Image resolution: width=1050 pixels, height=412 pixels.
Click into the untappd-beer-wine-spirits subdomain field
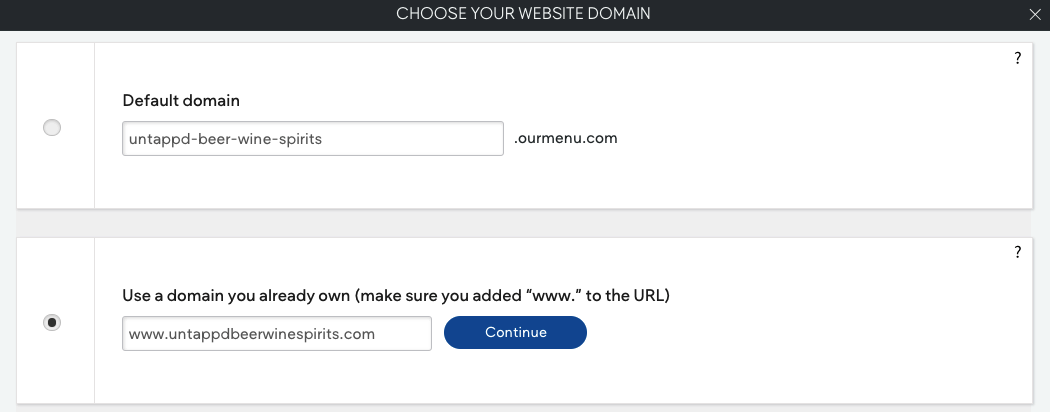313,139
